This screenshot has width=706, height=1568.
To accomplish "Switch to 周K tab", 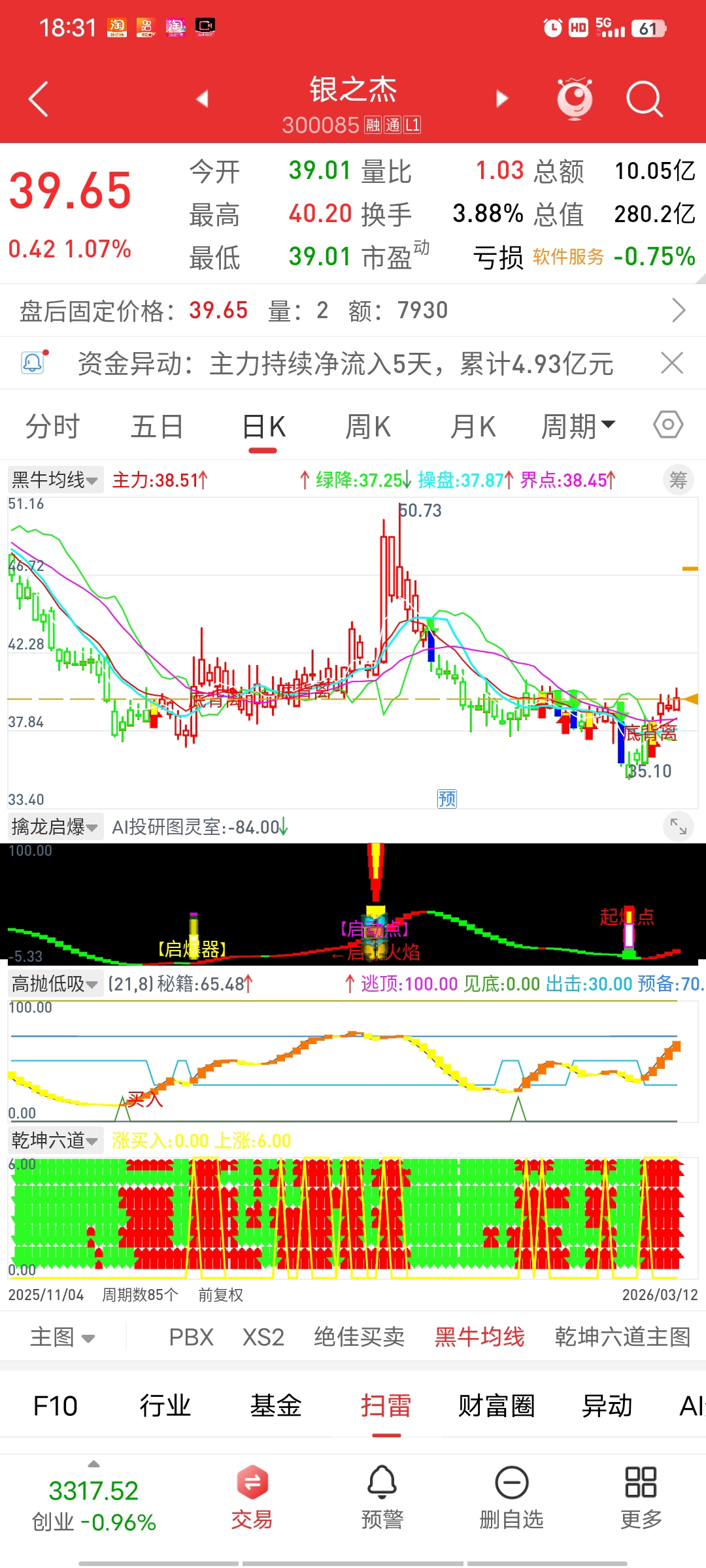I will (368, 427).
